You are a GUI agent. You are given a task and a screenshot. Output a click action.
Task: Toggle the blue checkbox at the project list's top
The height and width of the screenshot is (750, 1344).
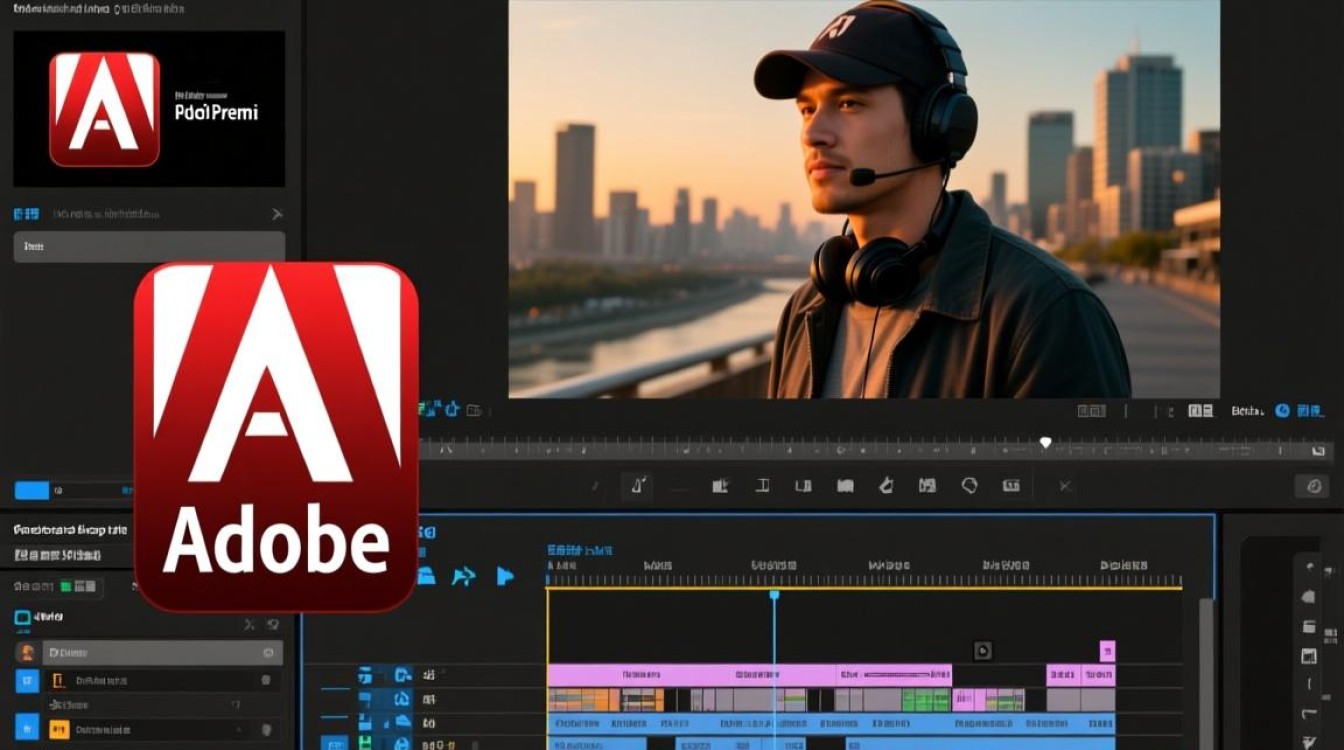pyautogui.click(x=22, y=618)
